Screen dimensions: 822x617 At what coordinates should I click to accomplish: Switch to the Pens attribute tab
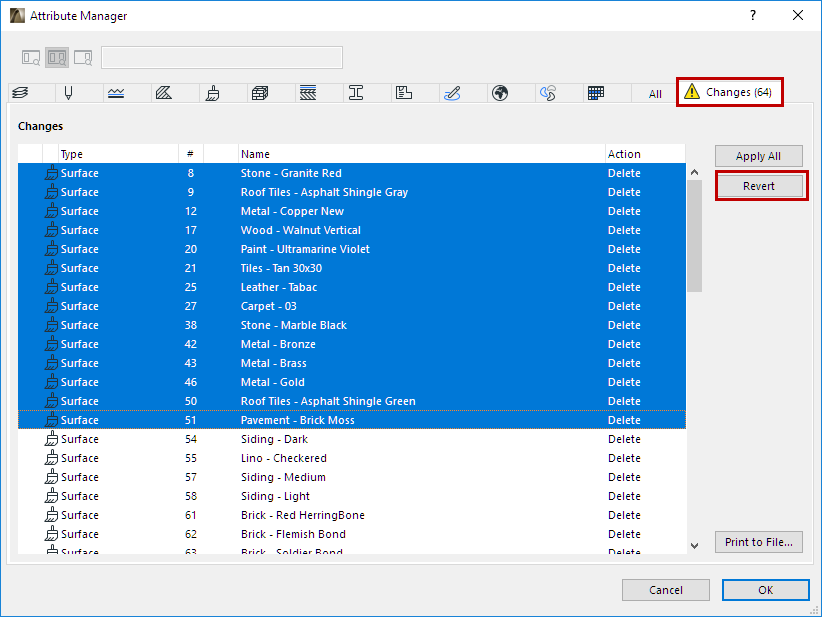click(69, 93)
